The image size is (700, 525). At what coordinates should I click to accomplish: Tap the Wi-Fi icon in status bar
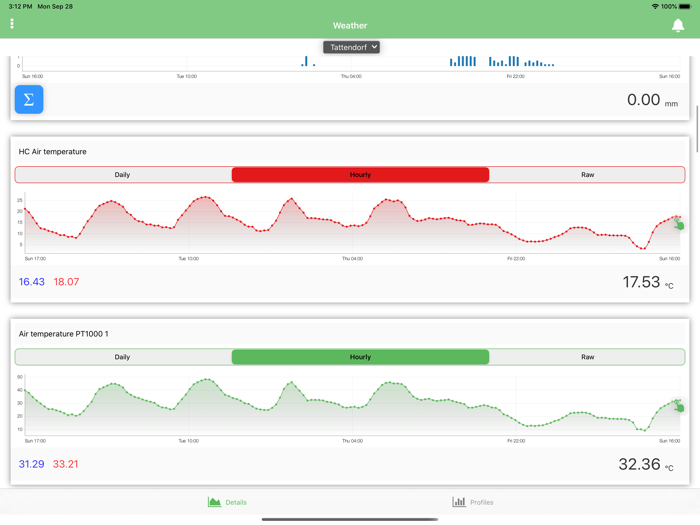(655, 6)
